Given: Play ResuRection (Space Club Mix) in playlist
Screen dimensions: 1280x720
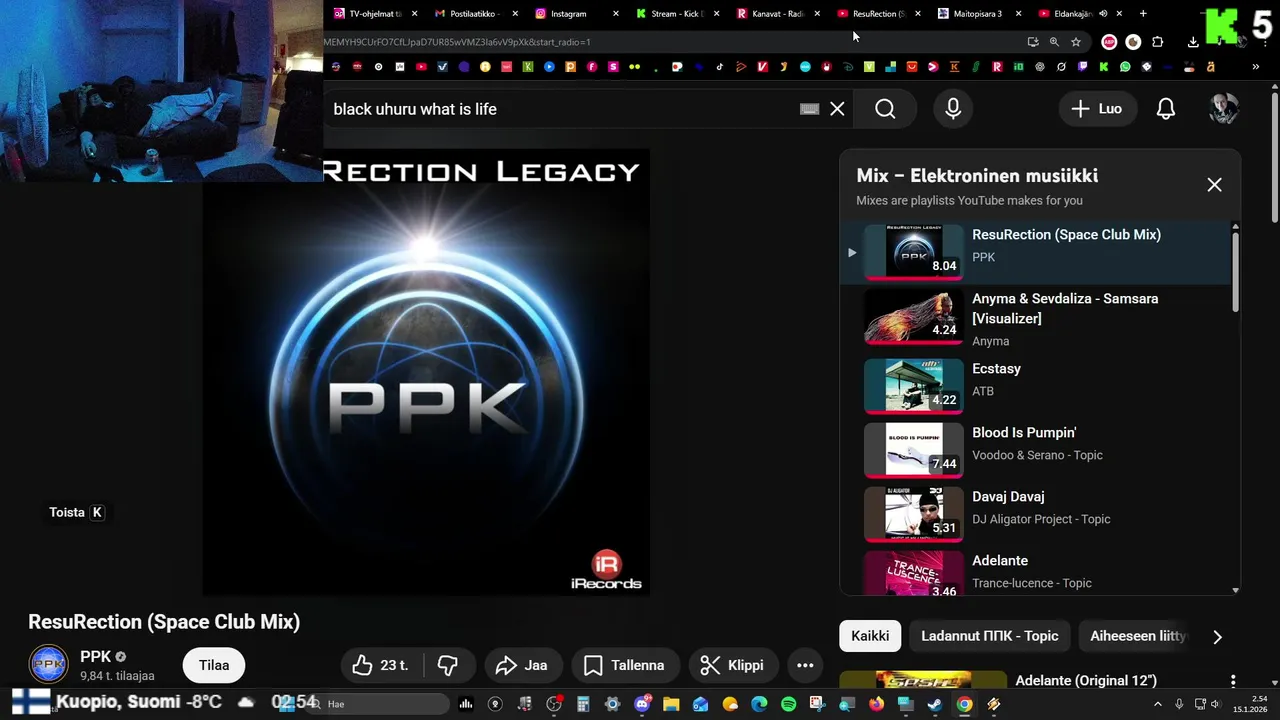Looking at the screenshot, I should [x=1035, y=252].
